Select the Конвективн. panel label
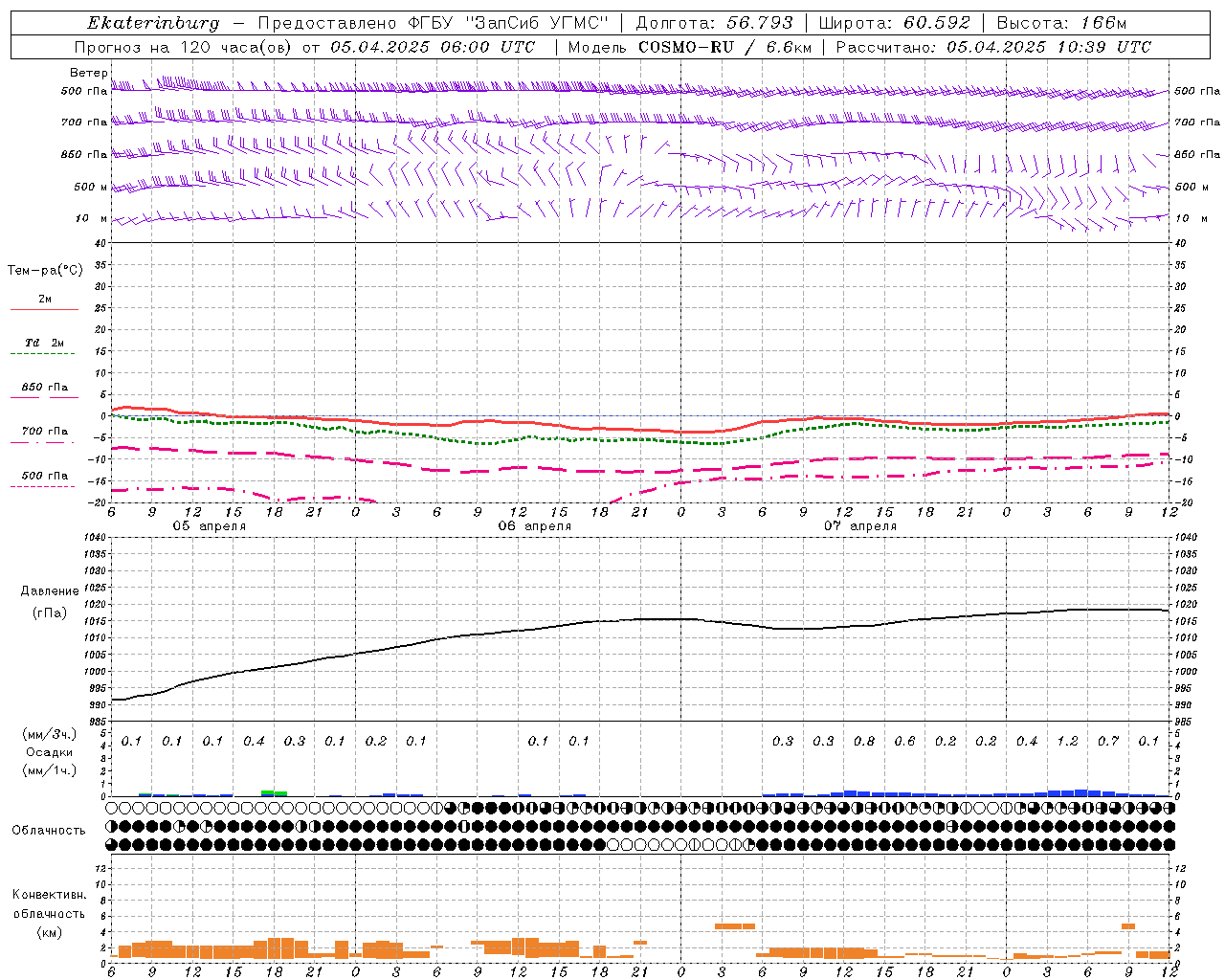The height and width of the screenshot is (980, 1225). coord(50,895)
